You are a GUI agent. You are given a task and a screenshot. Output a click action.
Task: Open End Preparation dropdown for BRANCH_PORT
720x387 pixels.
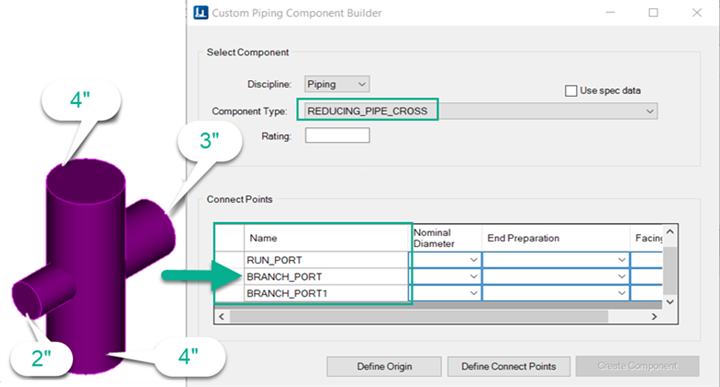[556, 276]
